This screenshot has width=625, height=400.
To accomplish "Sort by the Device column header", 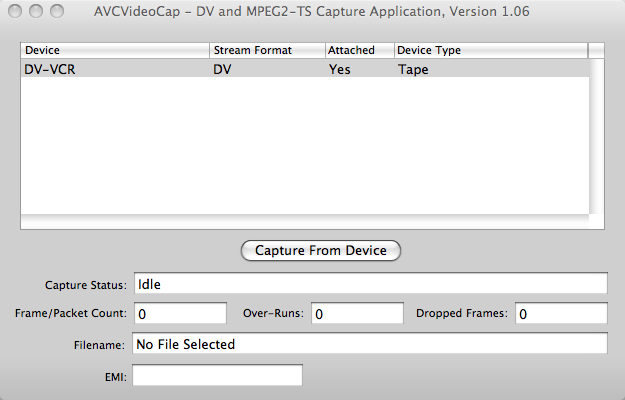I will [x=115, y=50].
